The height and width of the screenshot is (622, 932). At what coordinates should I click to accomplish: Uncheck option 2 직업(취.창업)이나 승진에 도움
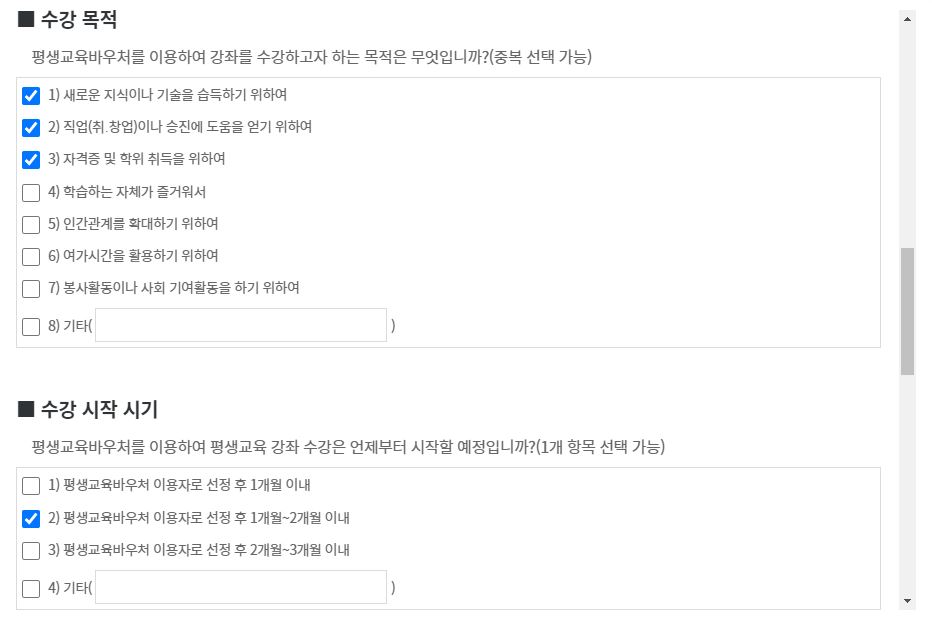coord(31,128)
